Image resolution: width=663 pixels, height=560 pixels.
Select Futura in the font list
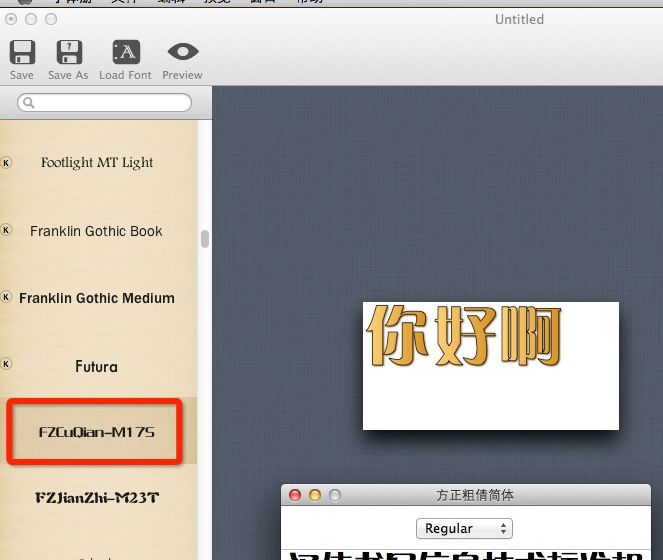96,367
